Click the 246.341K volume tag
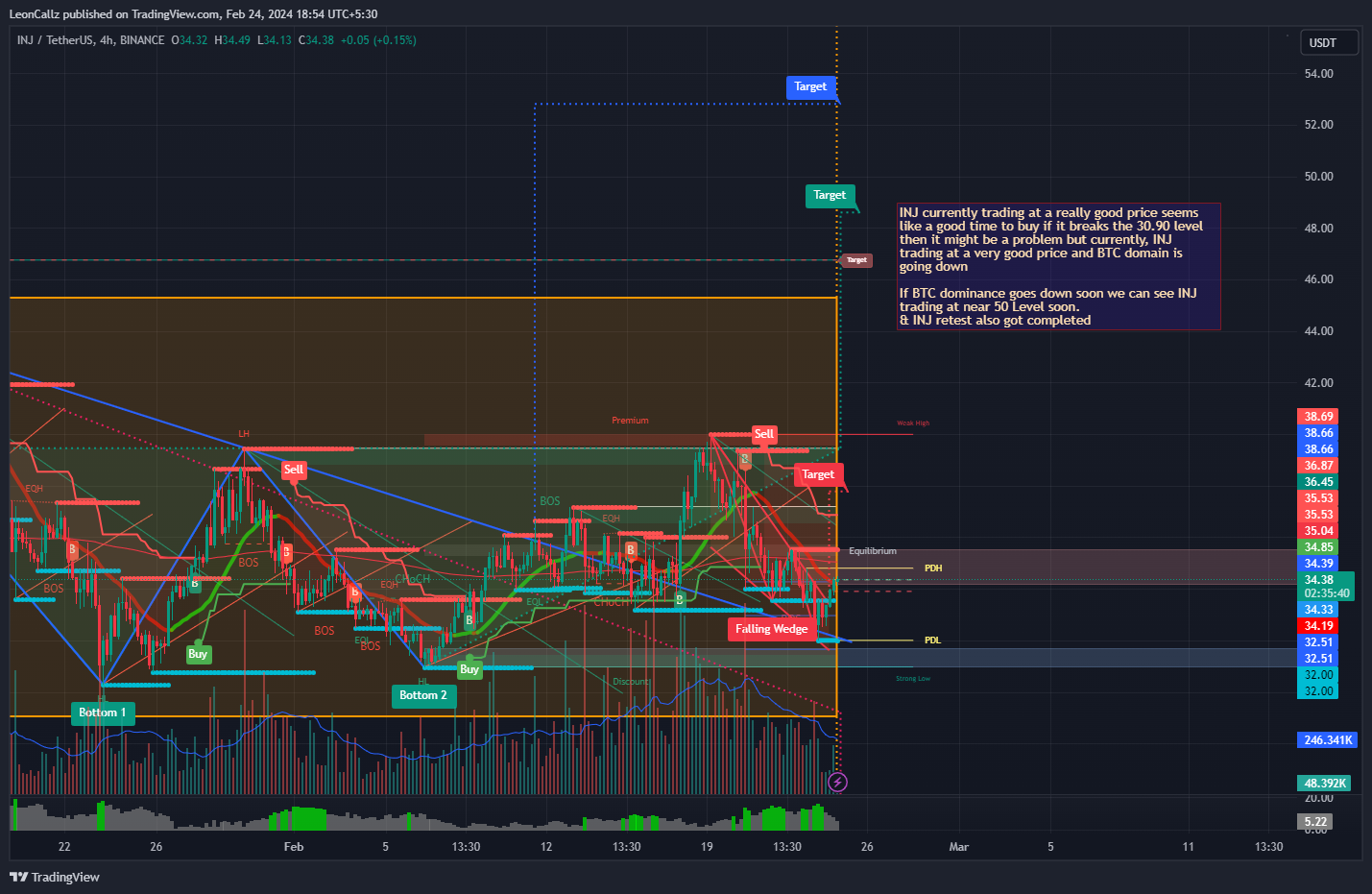This screenshot has height=894, width=1372. click(1327, 740)
